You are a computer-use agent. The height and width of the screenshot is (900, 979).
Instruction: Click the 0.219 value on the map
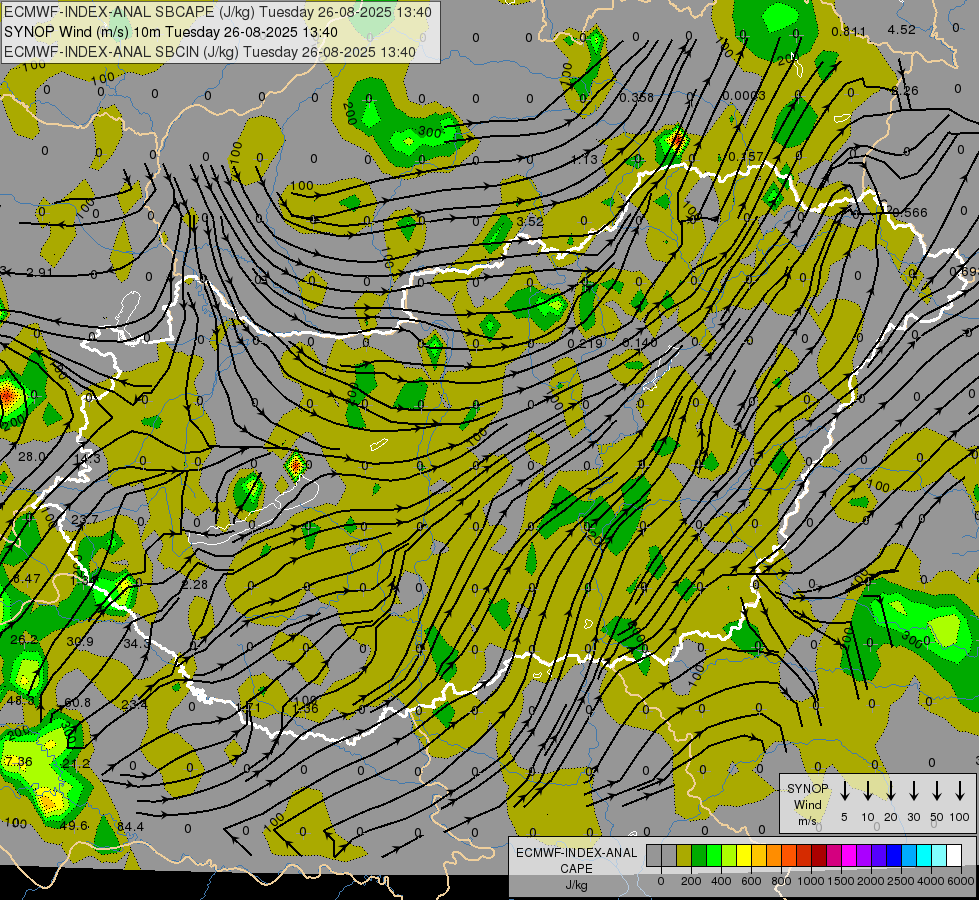pyautogui.click(x=585, y=344)
